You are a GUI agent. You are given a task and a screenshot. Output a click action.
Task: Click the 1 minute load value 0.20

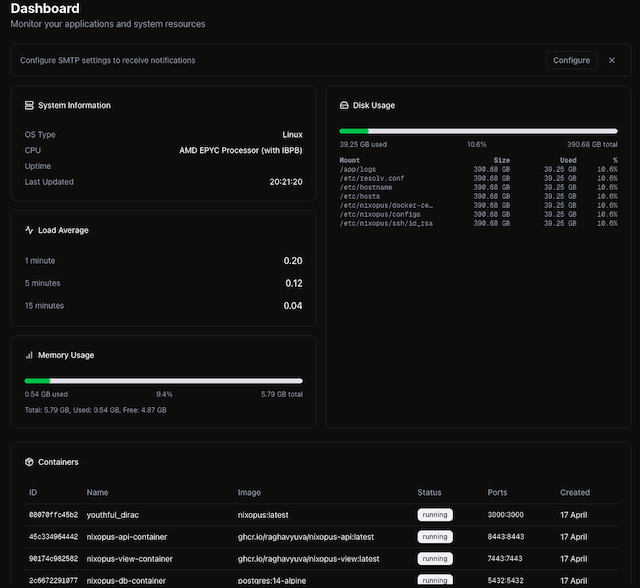293,261
